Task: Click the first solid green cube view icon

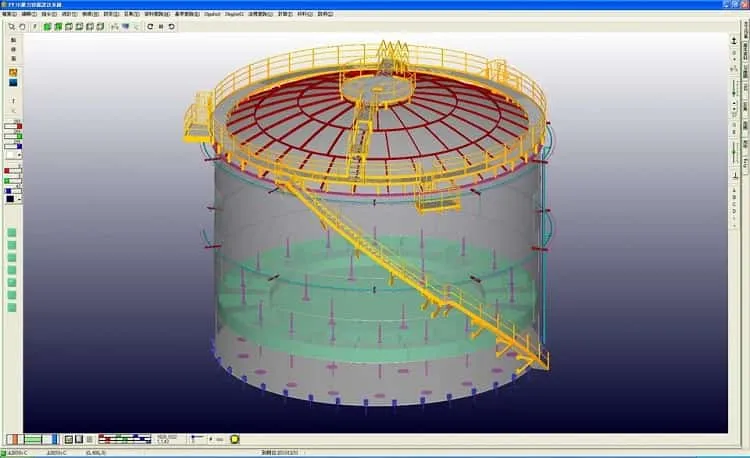Action: click(x=47, y=27)
